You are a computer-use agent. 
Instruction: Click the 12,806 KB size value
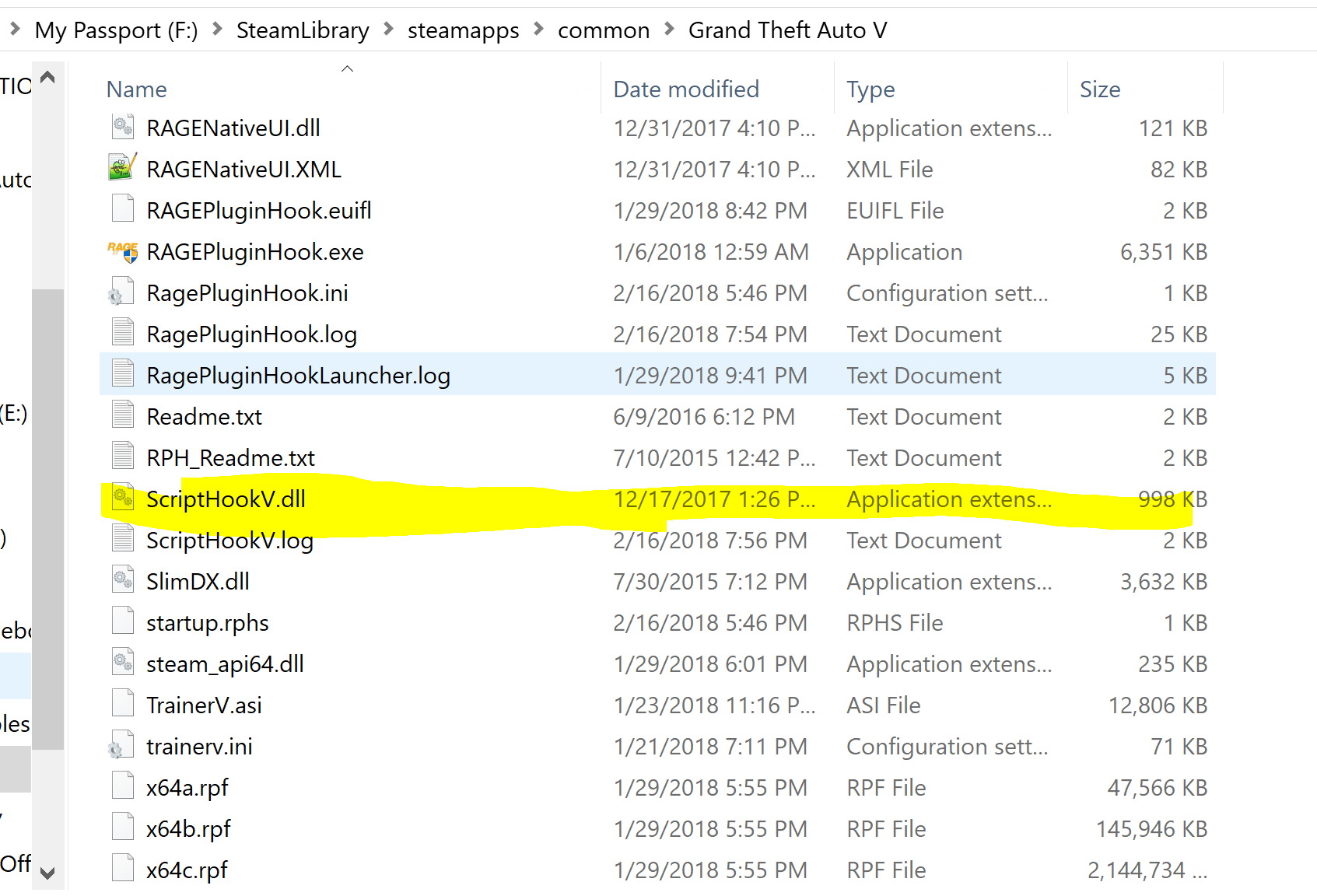[x=1158, y=705]
